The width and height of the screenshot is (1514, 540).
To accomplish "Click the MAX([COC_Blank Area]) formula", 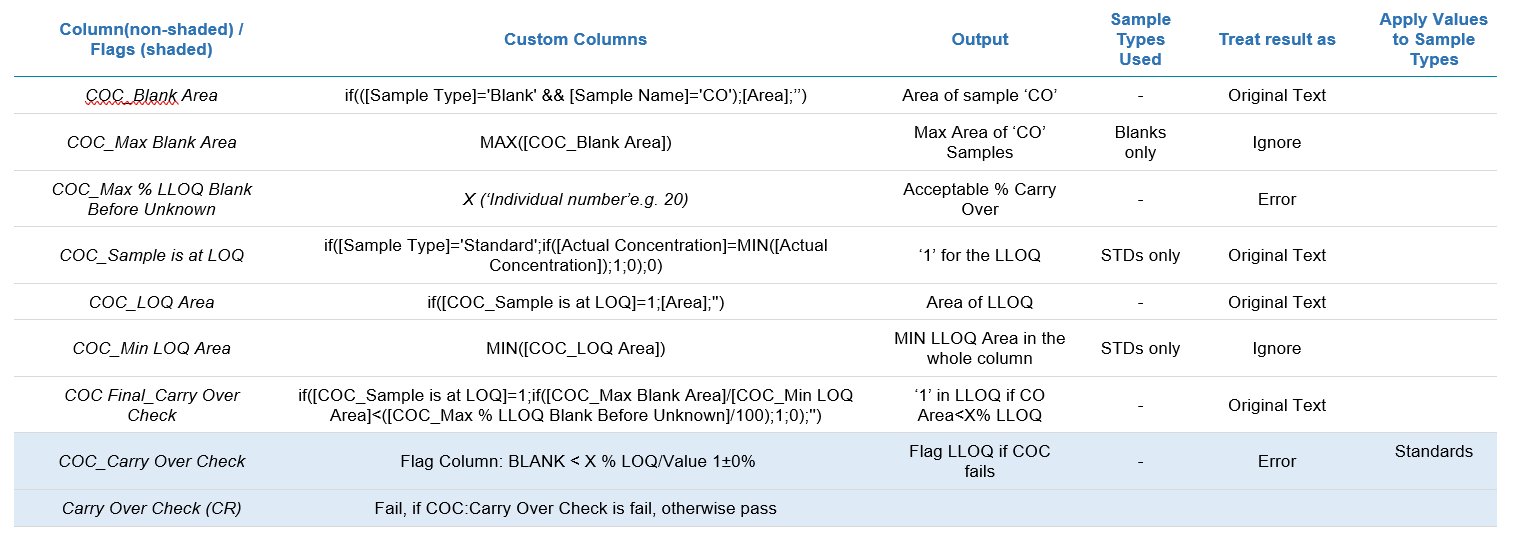I will coord(575,143).
